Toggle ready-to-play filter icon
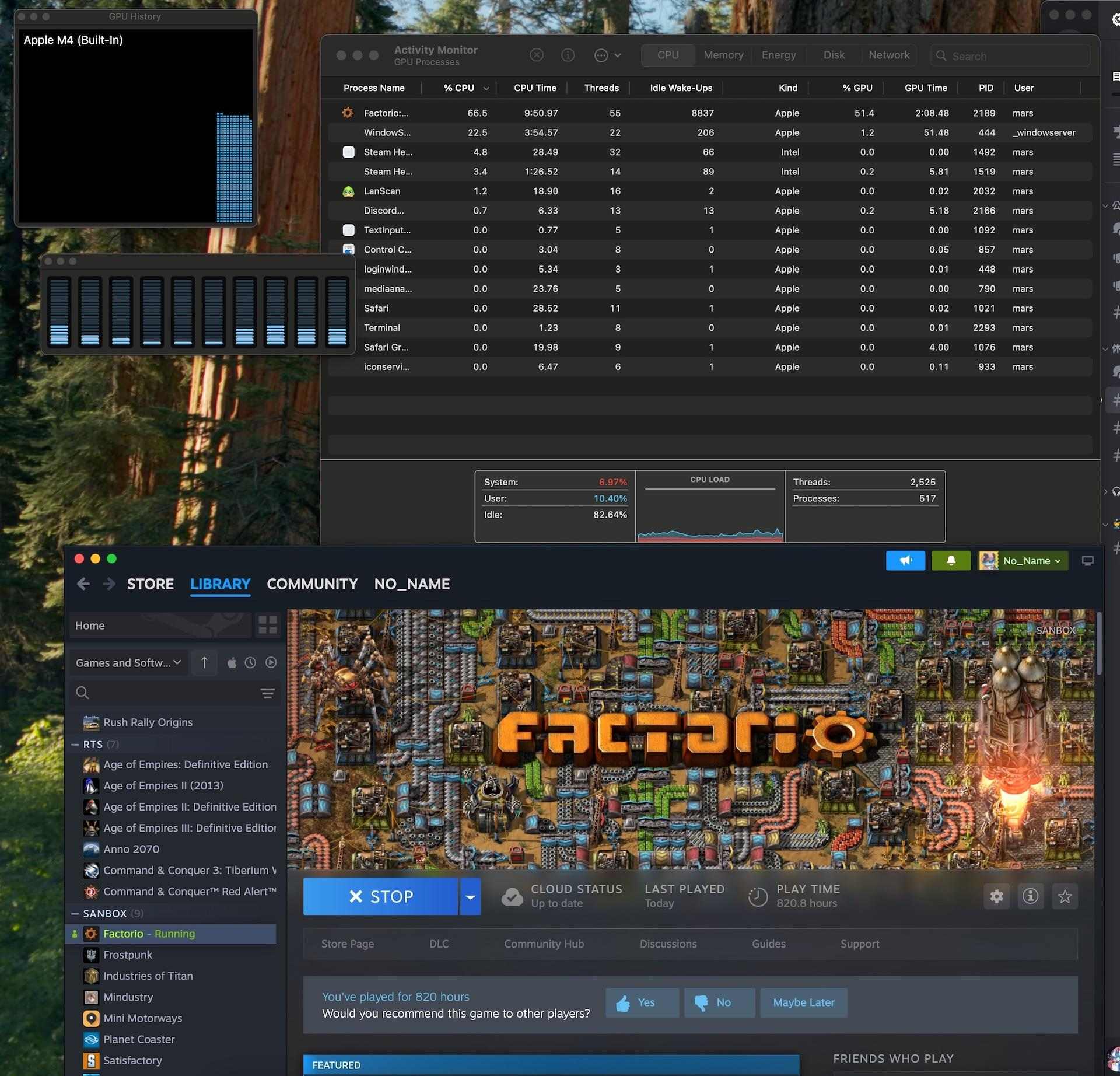Screen dimensions: 1120x1076 tap(271, 663)
